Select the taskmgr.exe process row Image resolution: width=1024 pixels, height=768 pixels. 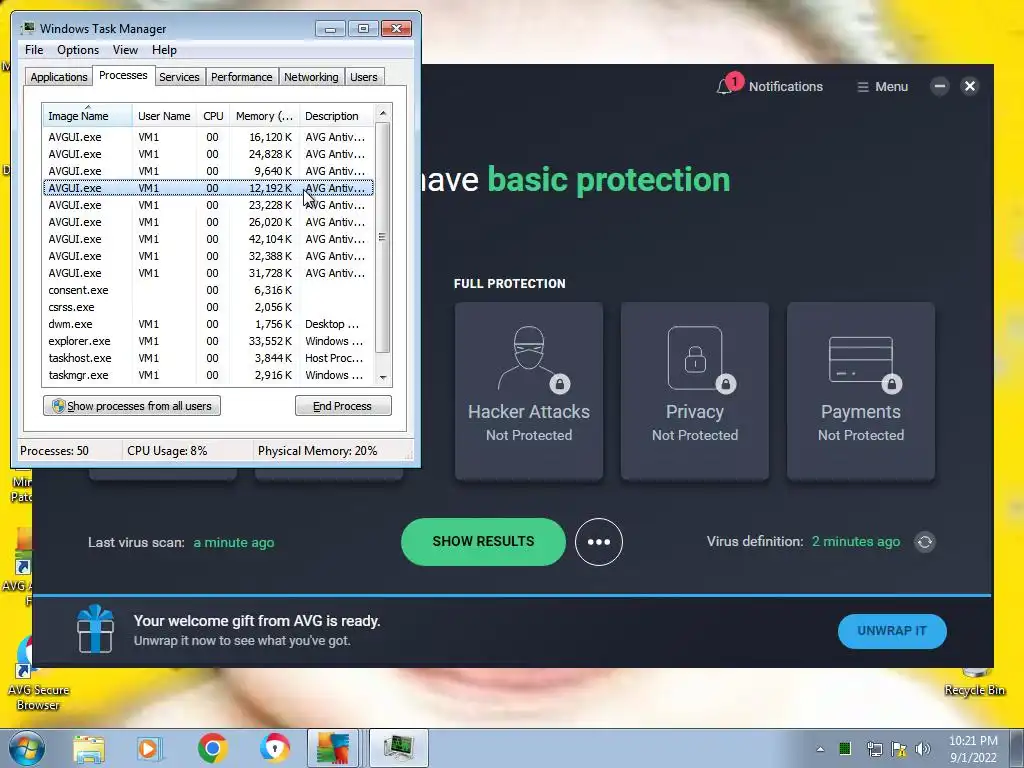[x=208, y=375]
